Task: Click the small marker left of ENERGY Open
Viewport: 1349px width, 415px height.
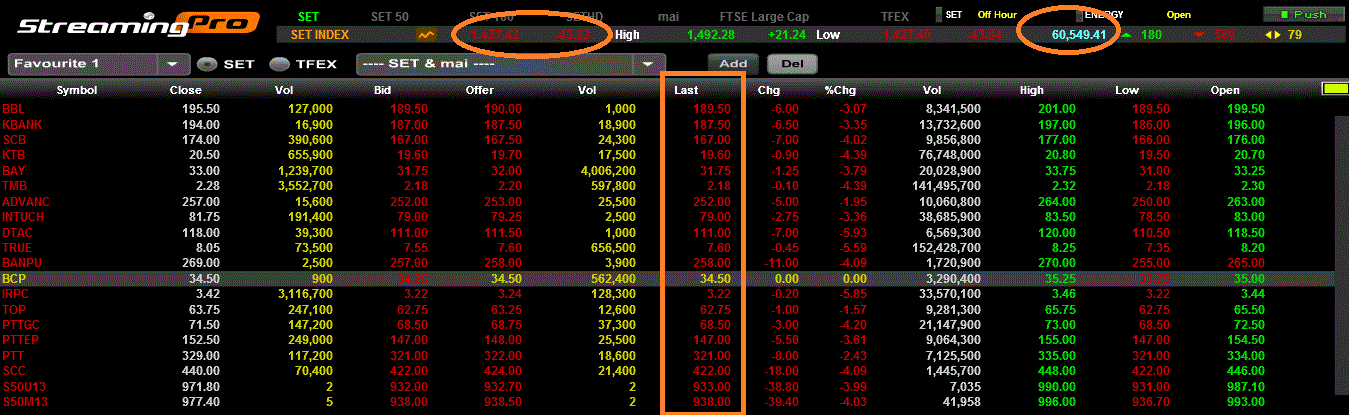Action: [1079, 14]
